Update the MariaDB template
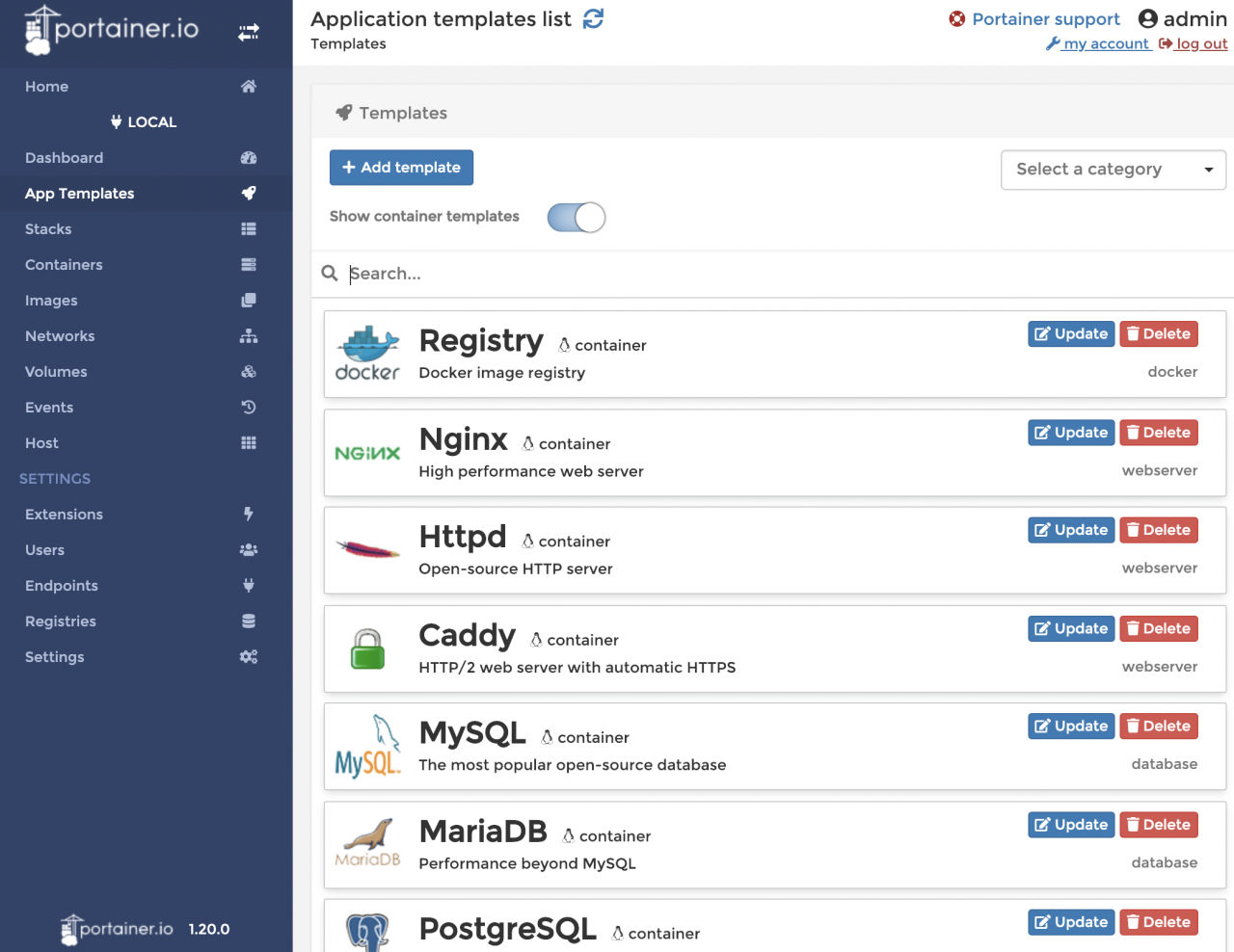The height and width of the screenshot is (952, 1234). coord(1071,825)
